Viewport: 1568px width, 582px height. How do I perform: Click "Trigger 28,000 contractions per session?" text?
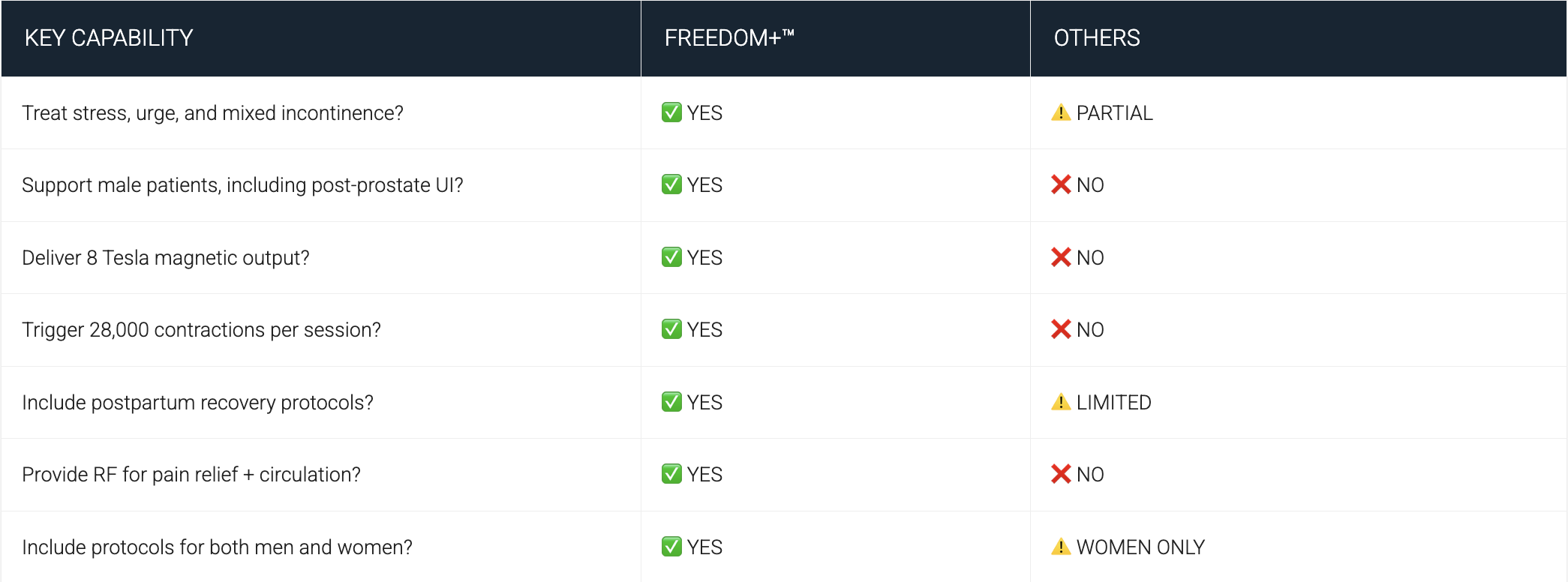point(201,330)
